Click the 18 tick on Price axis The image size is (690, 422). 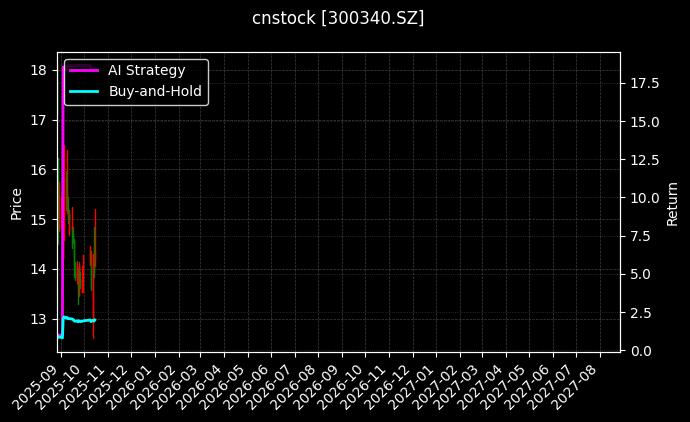tap(39, 70)
